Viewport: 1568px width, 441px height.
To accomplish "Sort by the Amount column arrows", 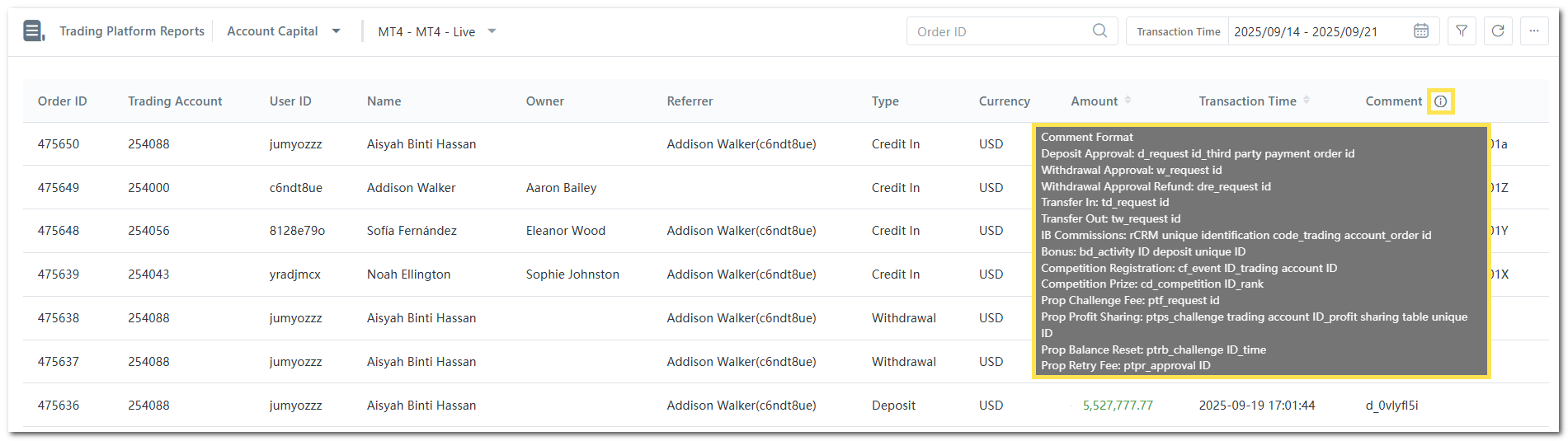I will 1128,101.
